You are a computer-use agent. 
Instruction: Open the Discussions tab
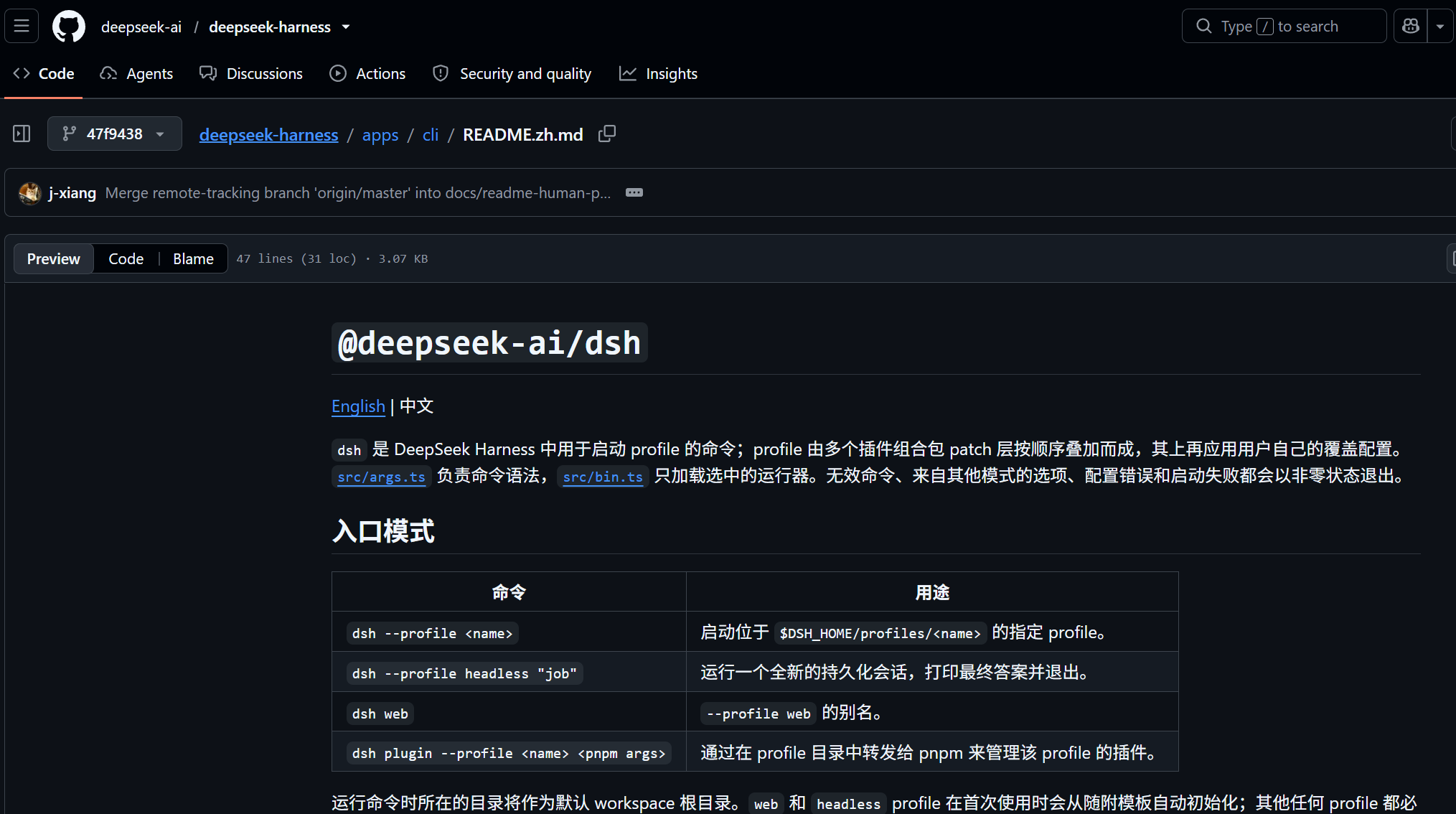(251, 74)
